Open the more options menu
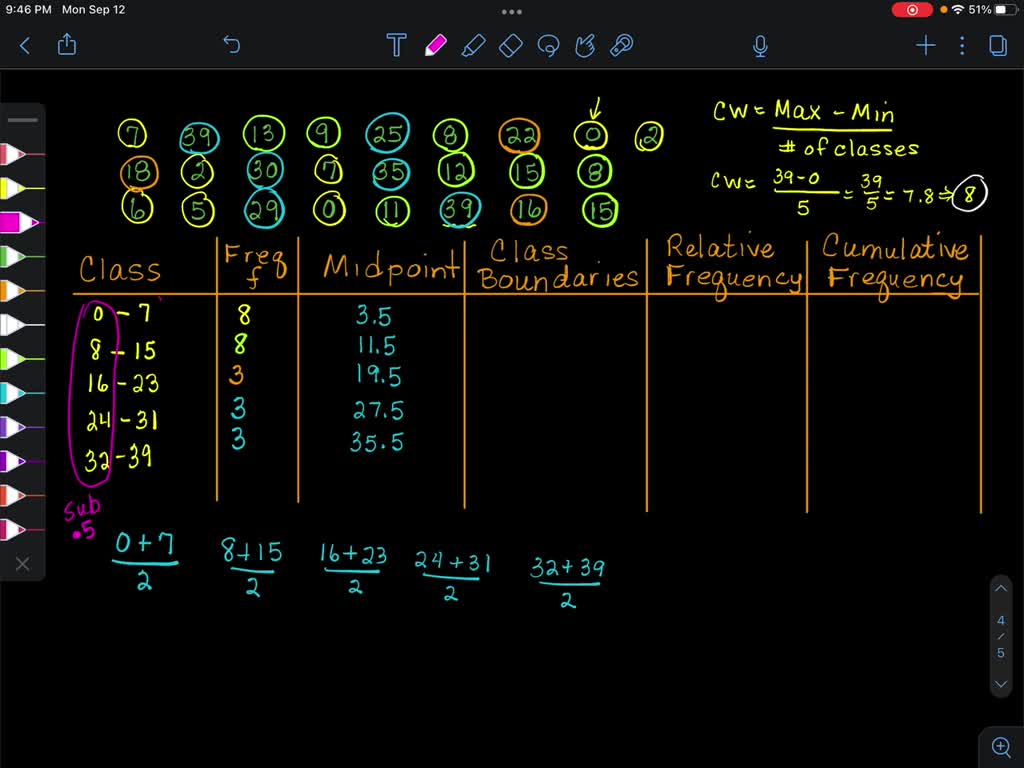Screen dimensions: 1024x768 (961, 45)
